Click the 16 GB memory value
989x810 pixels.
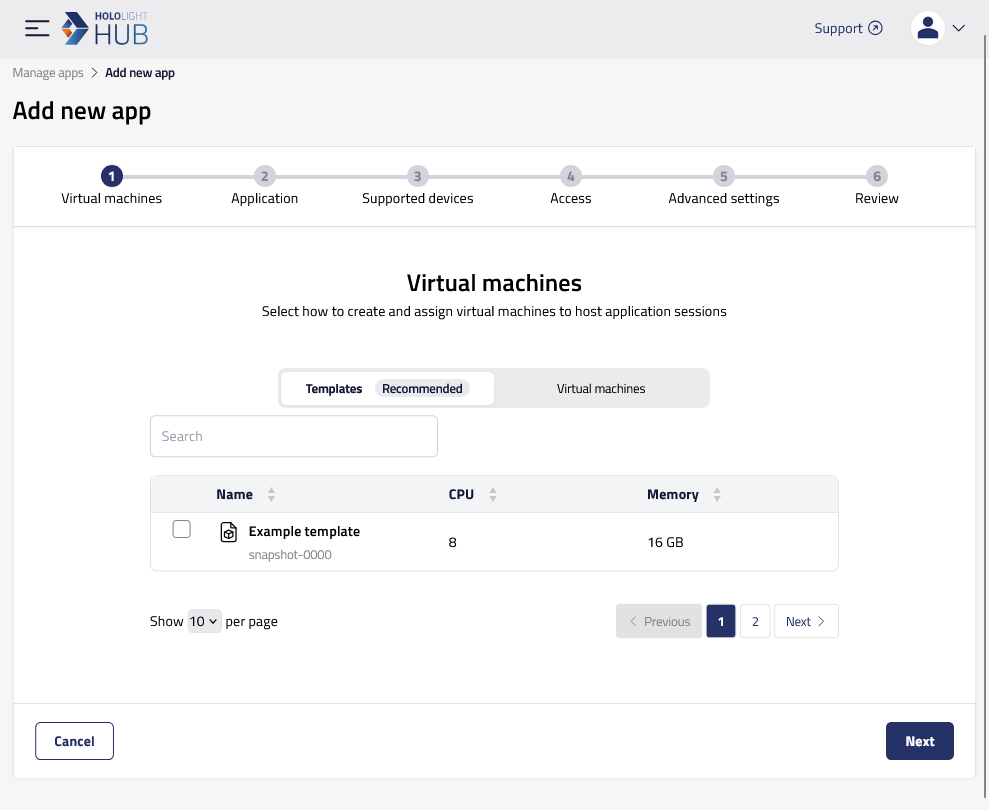(665, 543)
